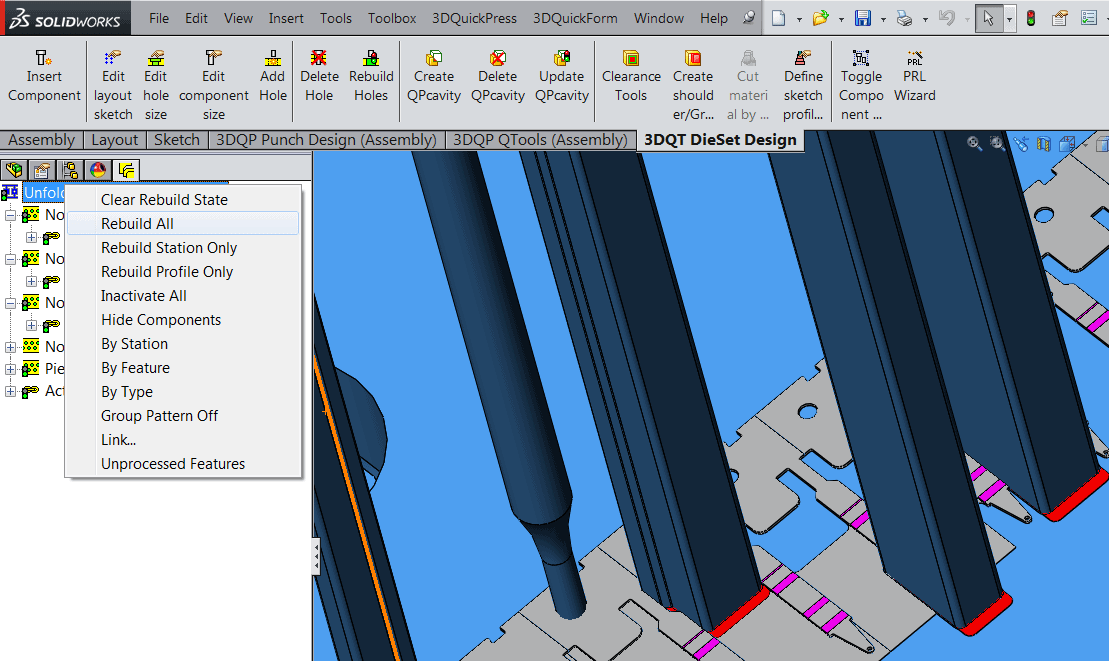The height and width of the screenshot is (661, 1109).
Task: Open the Select tool dropdown arrow
Action: click(x=1009, y=20)
